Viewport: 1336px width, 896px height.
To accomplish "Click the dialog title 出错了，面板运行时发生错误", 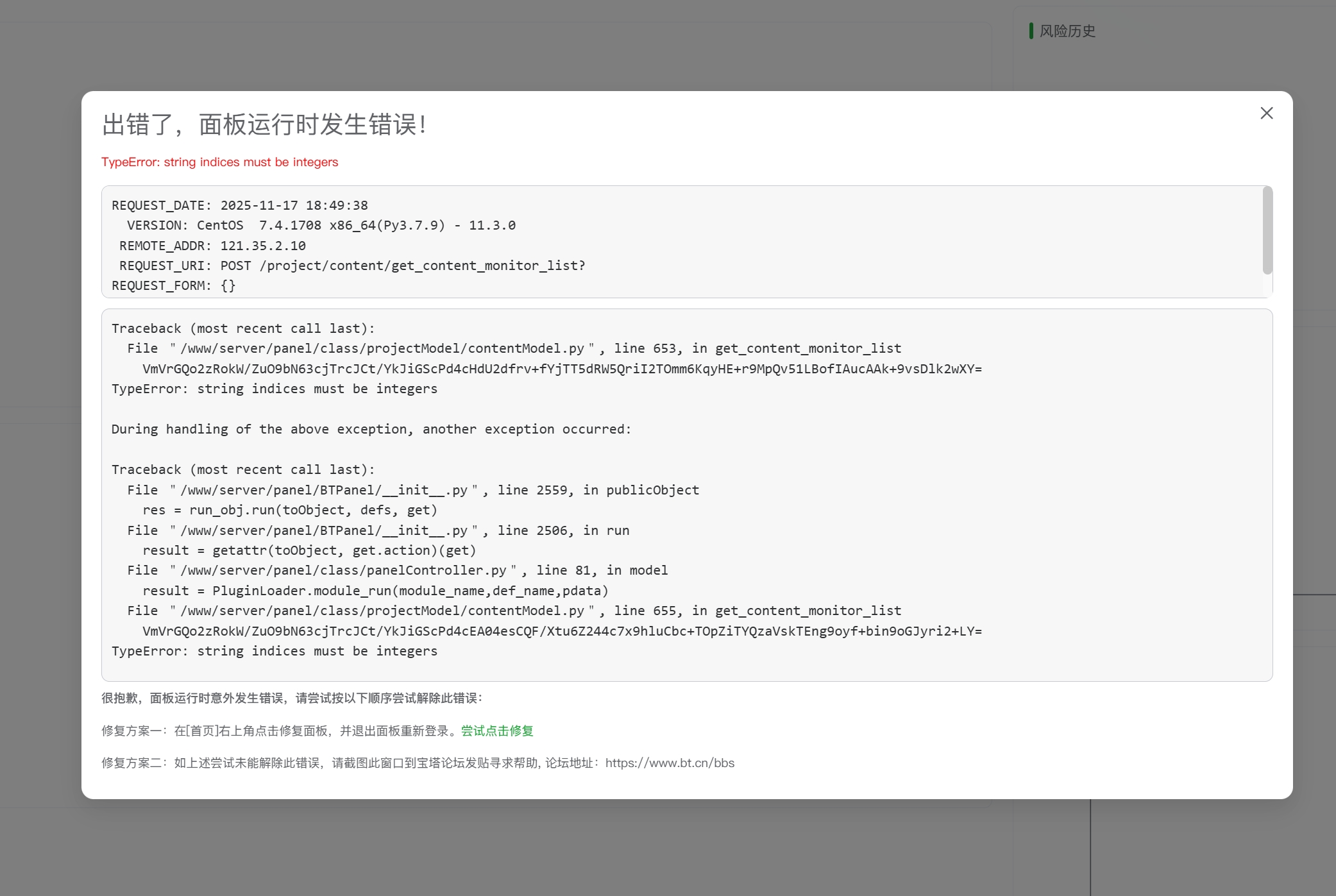I will [264, 124].
